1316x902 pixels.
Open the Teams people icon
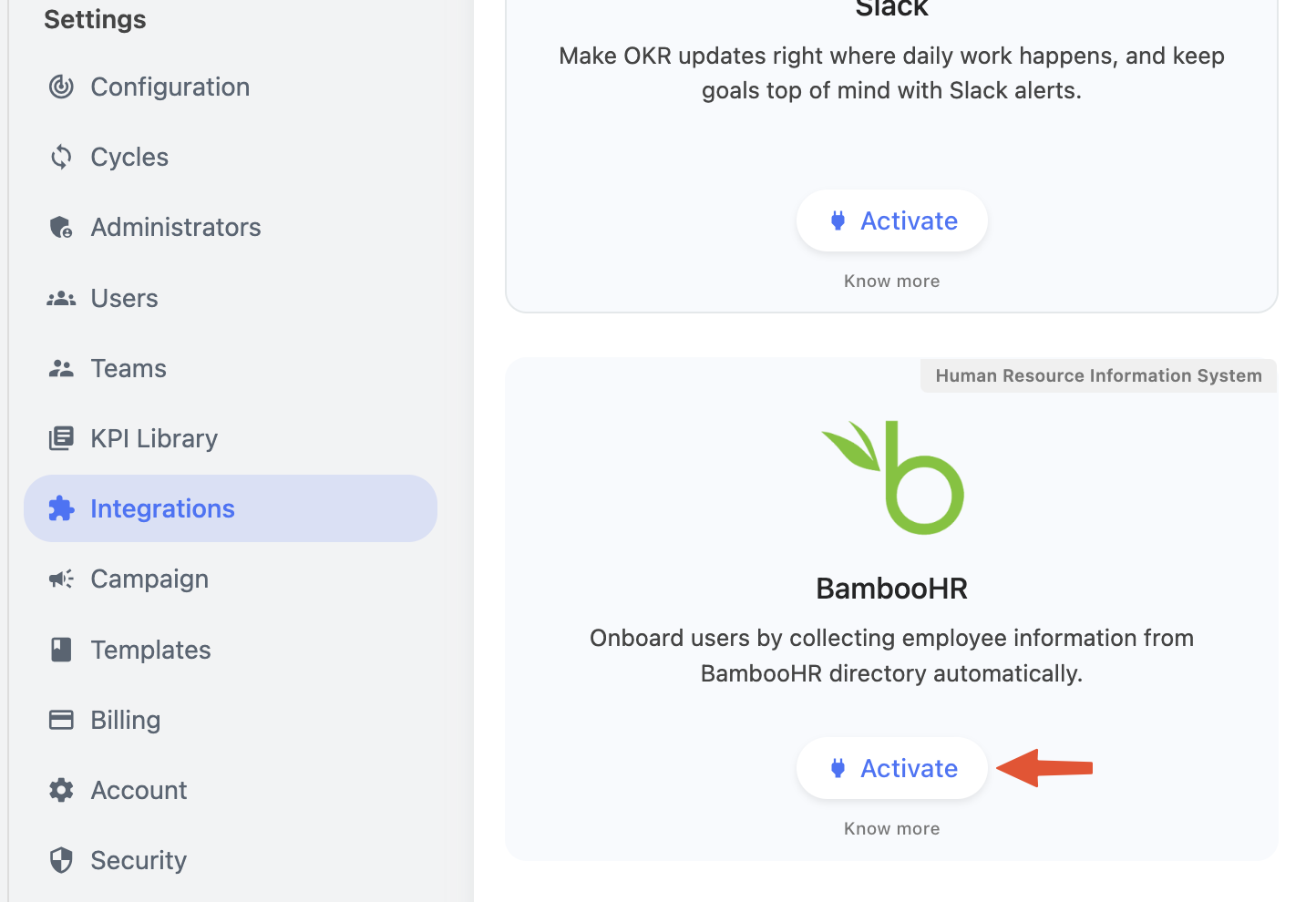(61, 368)
